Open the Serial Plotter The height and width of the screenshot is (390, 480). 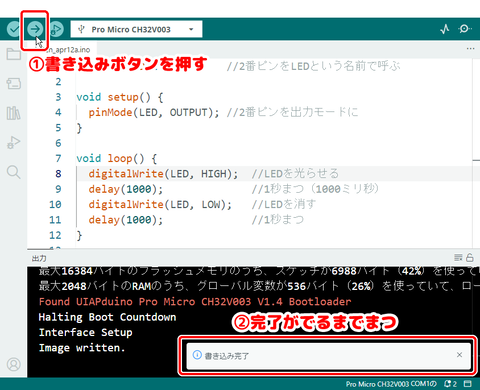pos(445,29)
